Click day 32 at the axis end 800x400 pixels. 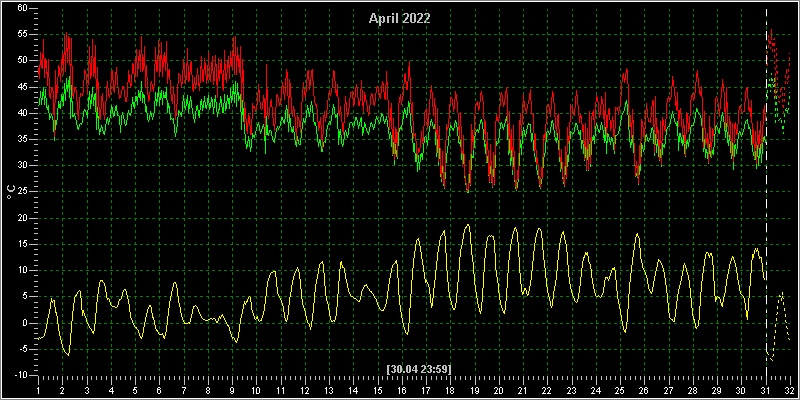pyautogui.click(x=790, y=389)
